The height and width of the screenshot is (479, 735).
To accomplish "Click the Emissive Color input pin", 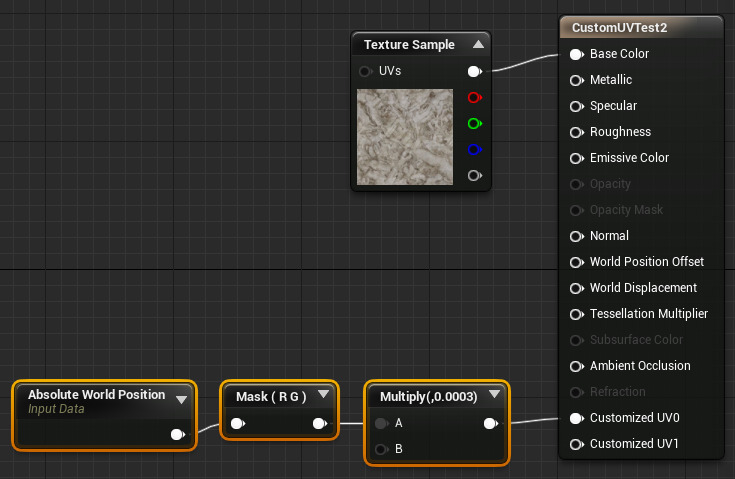I will [576, 158].
